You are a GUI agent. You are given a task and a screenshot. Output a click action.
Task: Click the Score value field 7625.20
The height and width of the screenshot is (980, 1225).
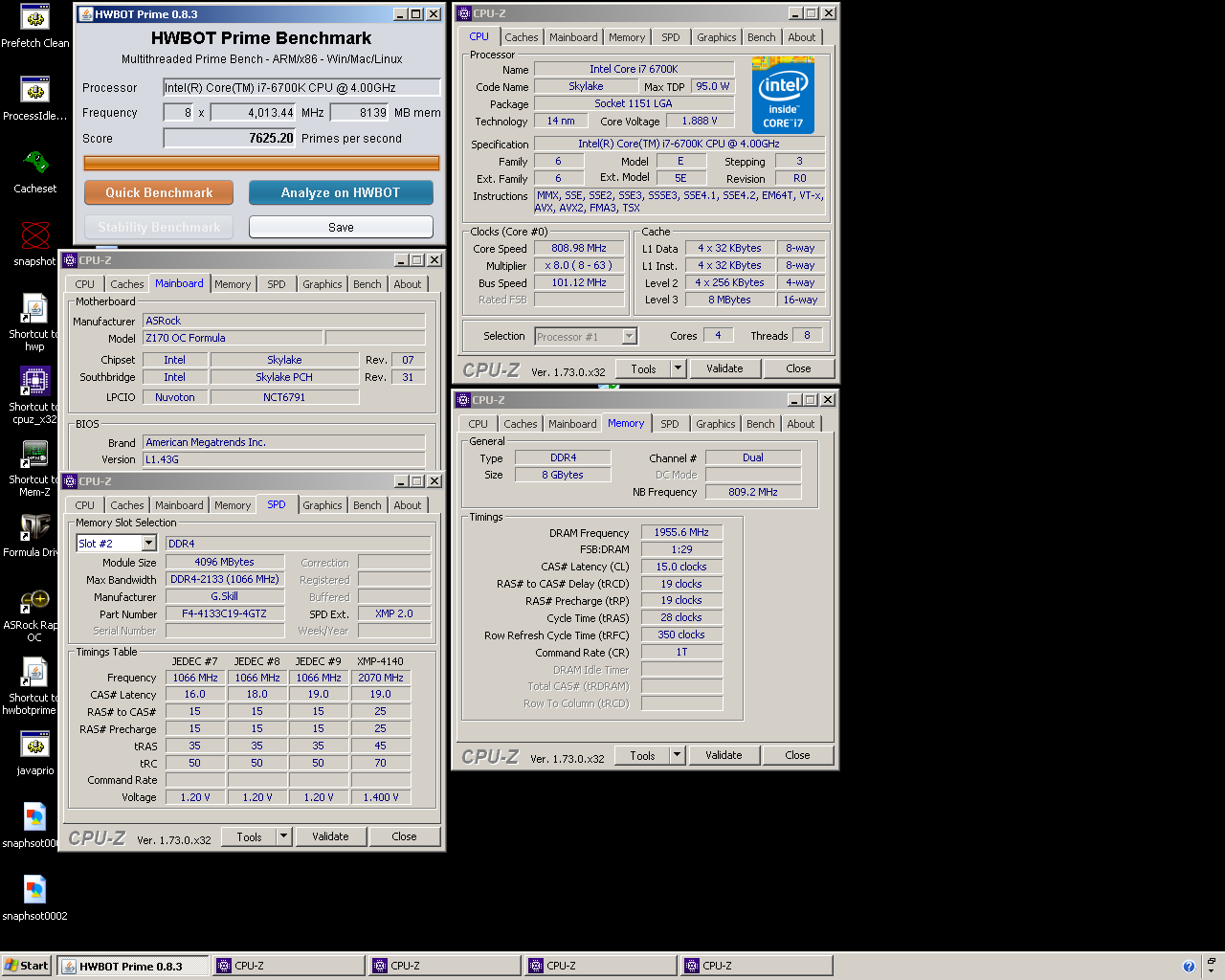pos(230,138)
